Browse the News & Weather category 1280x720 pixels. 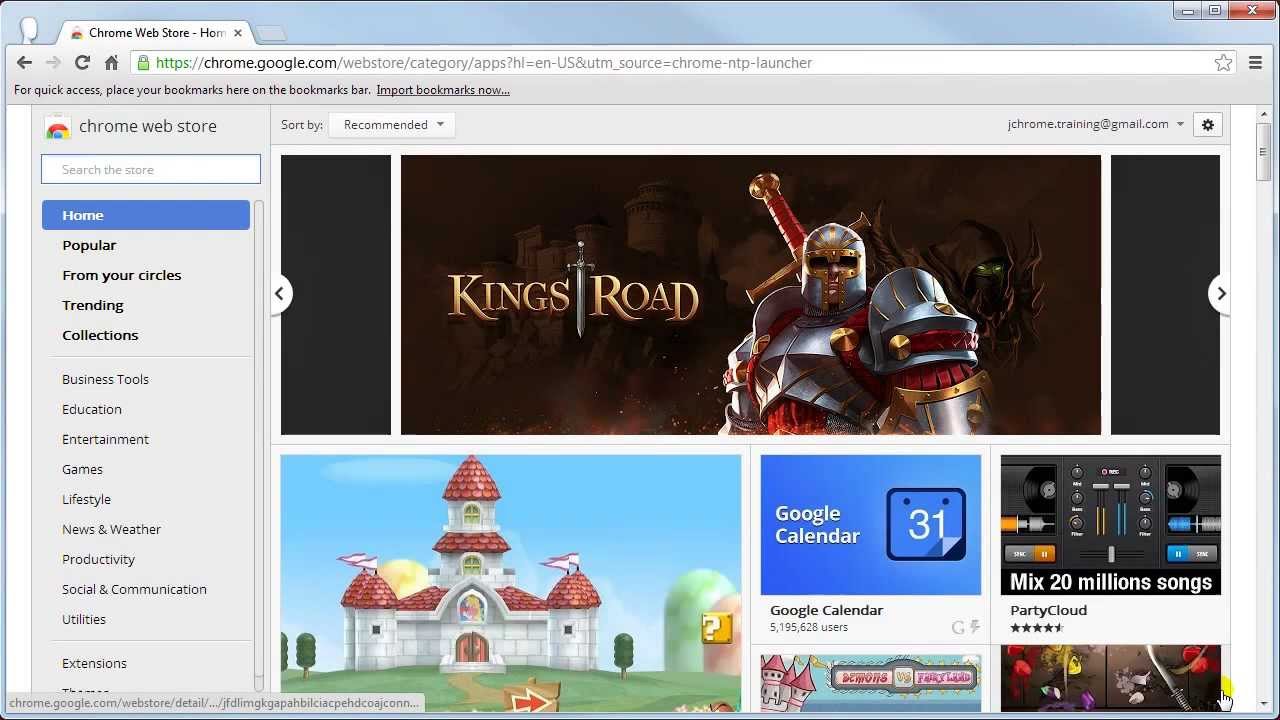point(111,529)
